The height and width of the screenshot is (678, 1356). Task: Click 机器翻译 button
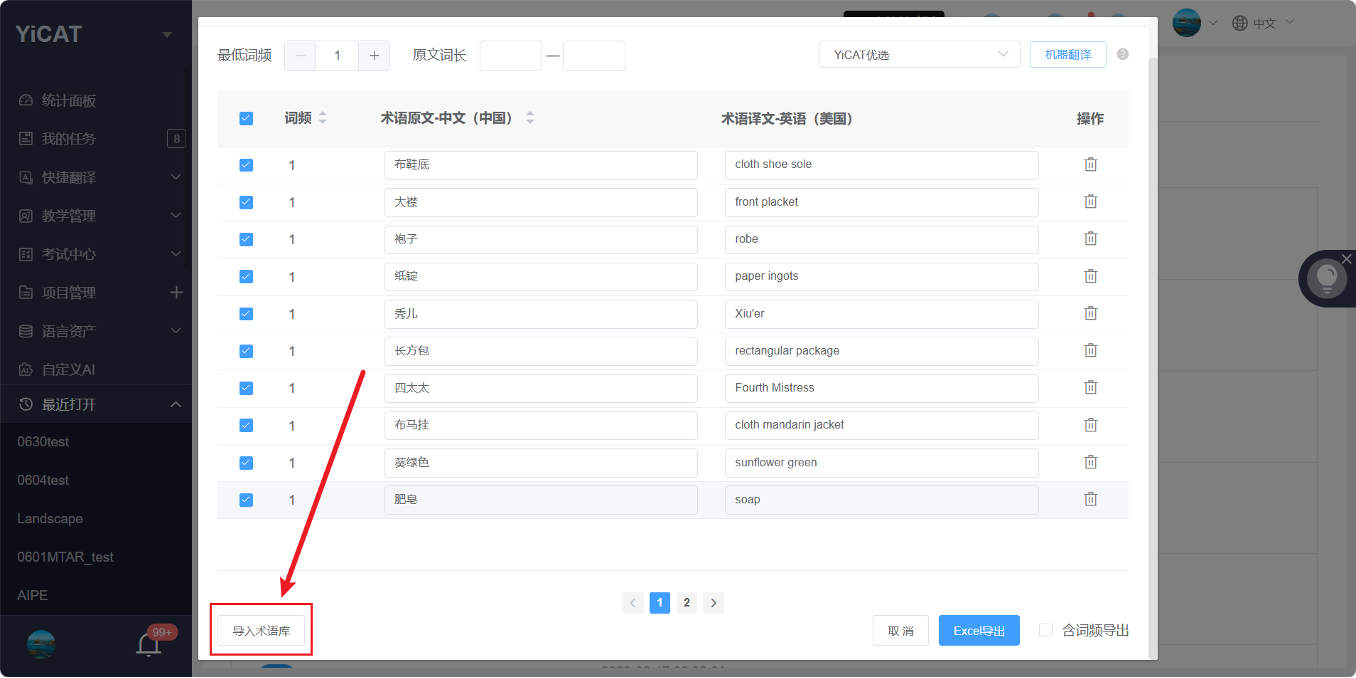coord(1068,54)
